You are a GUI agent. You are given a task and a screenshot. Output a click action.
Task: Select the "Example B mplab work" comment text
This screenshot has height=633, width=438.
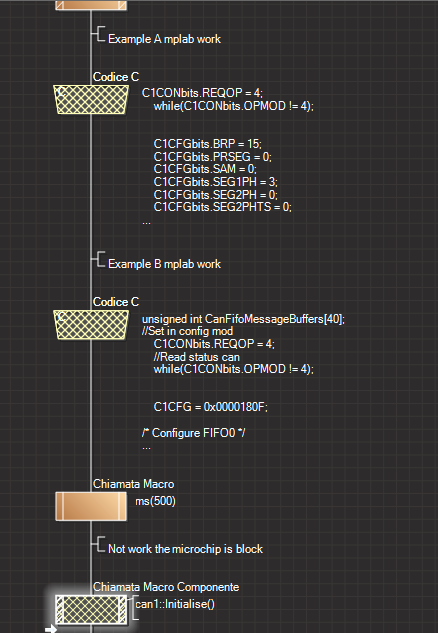164,264
